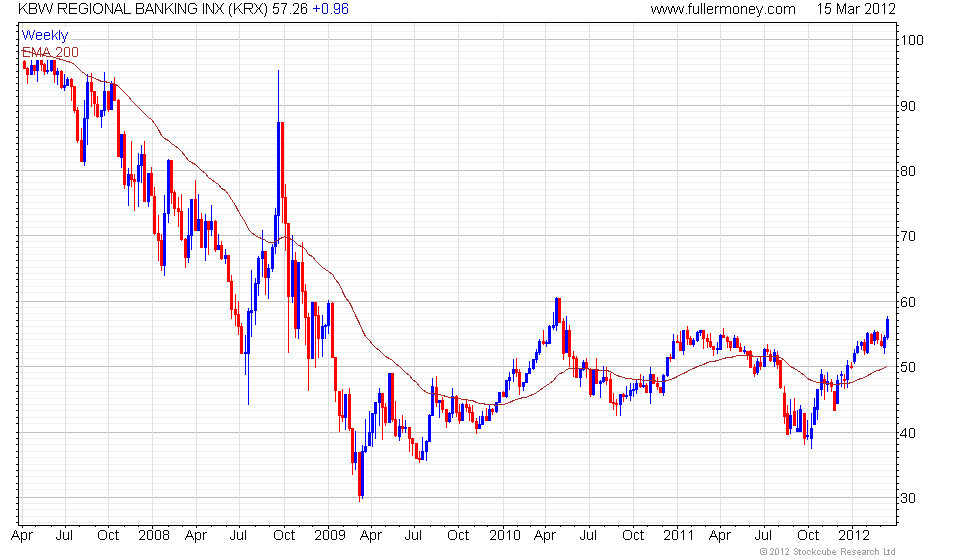The image size is (980, 560).
Task: Click the 2010 year label on time axis
Action: pyautogui.click(x=504, y=535)
